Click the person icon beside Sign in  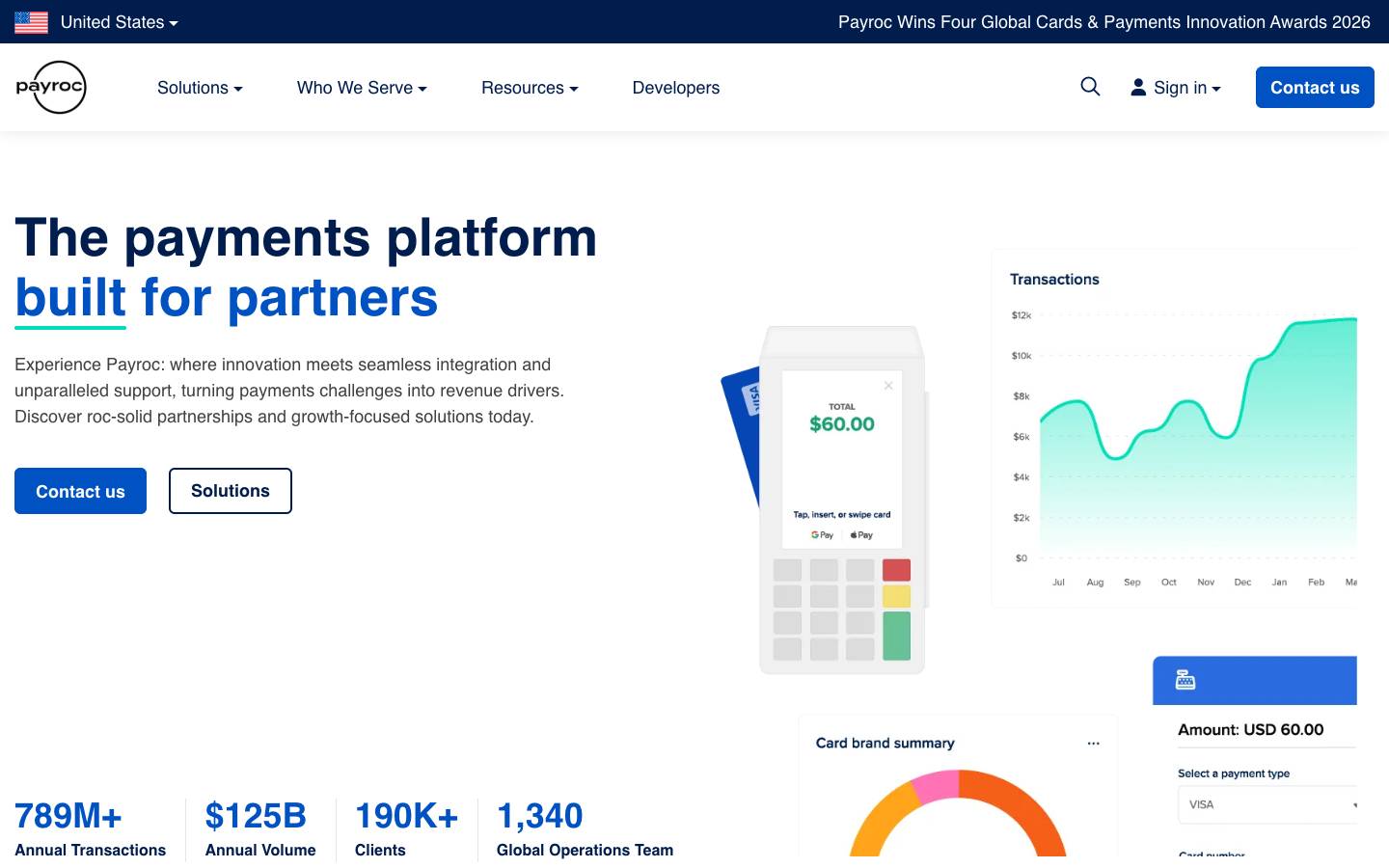coord(1138,88)
